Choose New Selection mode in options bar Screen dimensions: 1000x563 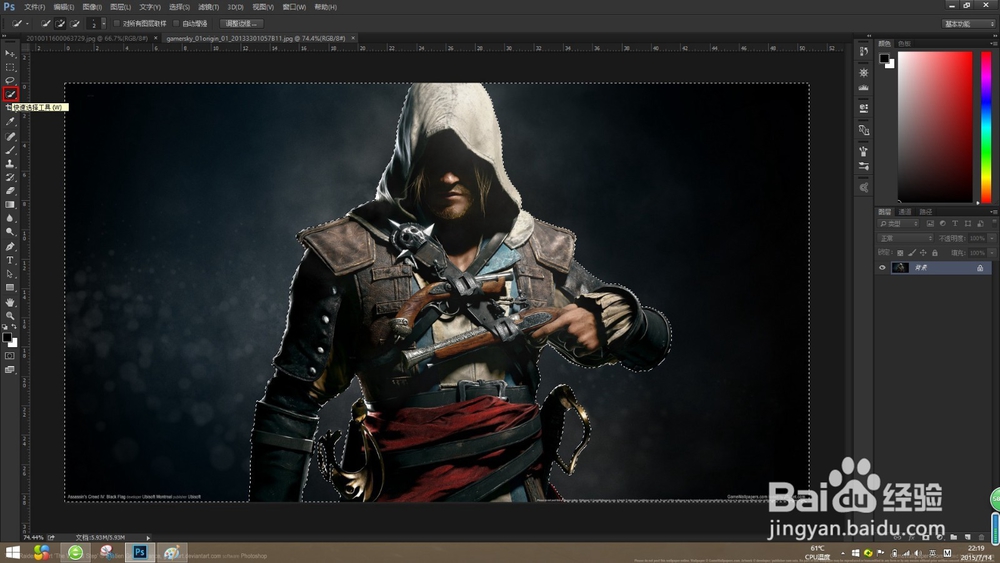click(45, 24)
